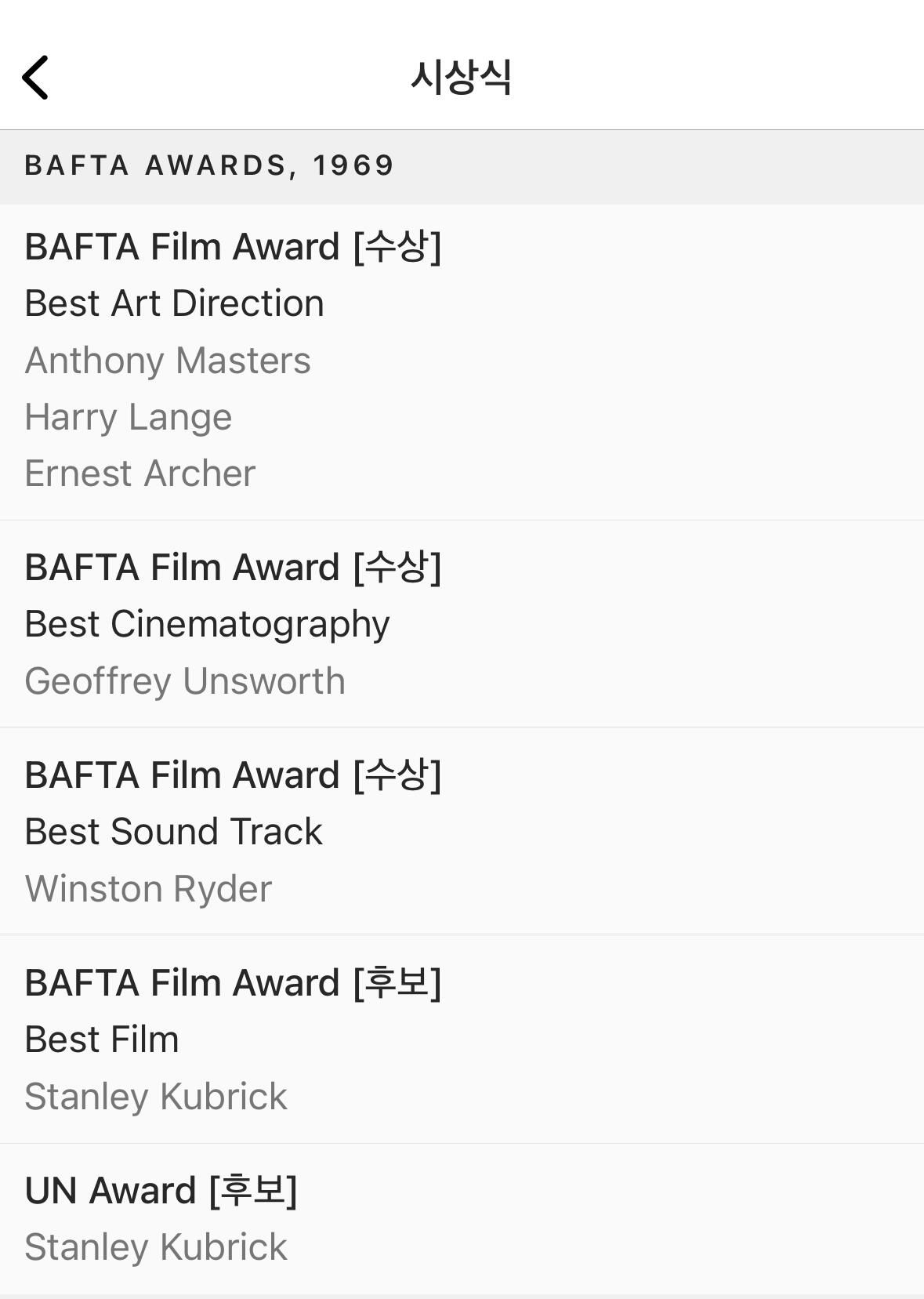Tap the UN Award [후보] heading
The width and height of the screenshot is (924, 1299).
pos(161,1190)
